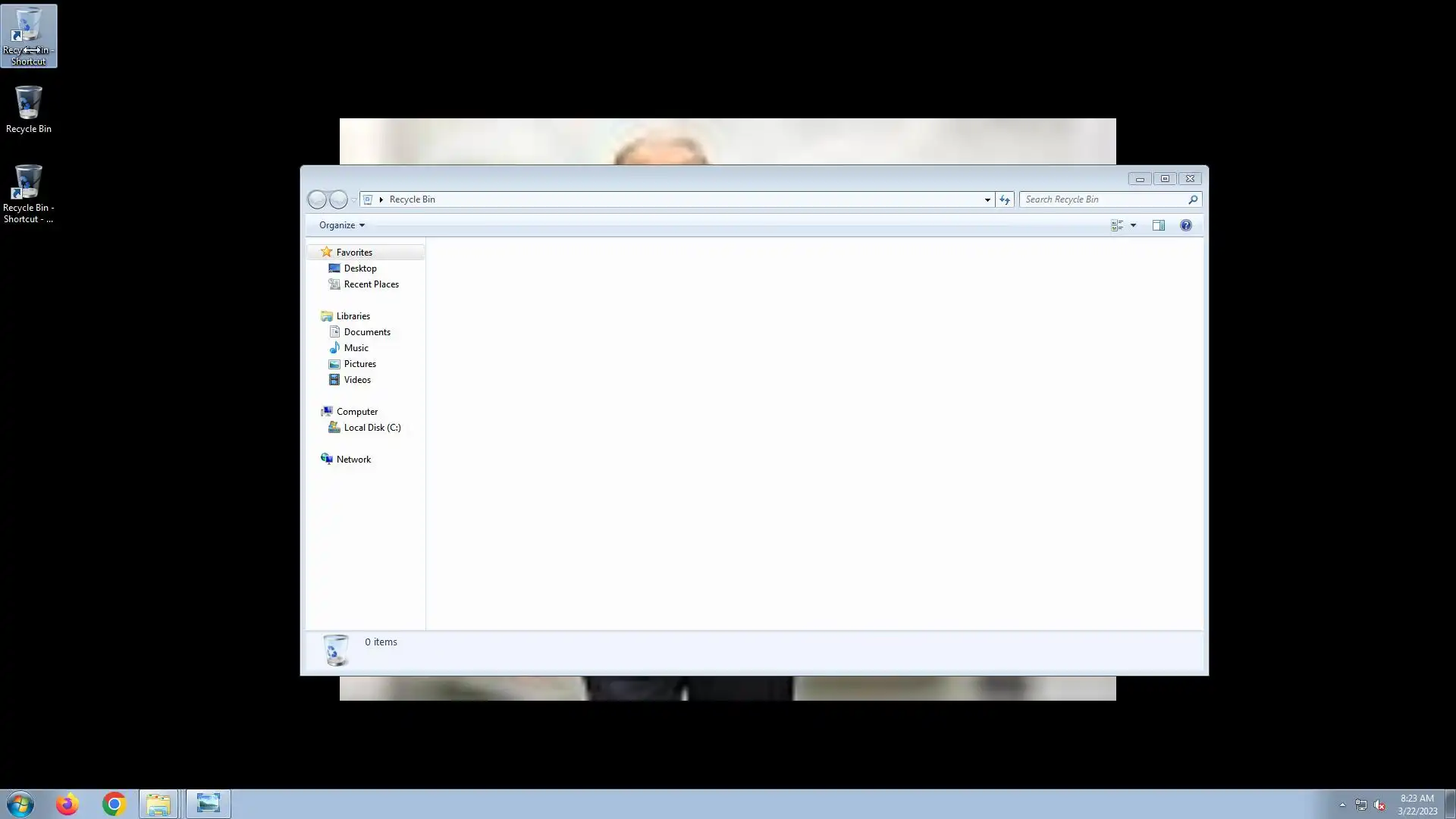Show the preview pane icon
Viewport: 1456px width, 819px height.
(1158, 225)
